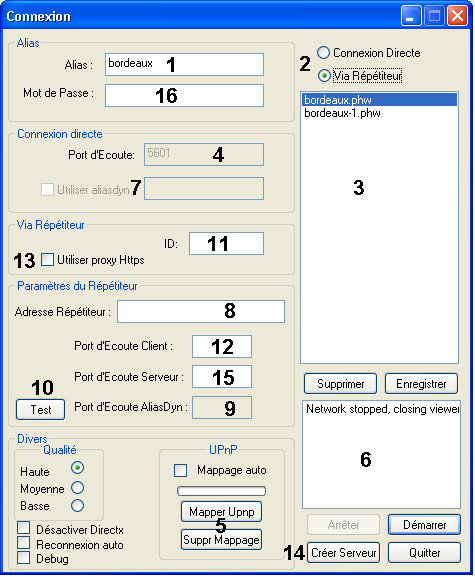Enable the Utiliser proxy Https checkbox
This screenshot has height=577, width=475.
(x=47, y=259)
